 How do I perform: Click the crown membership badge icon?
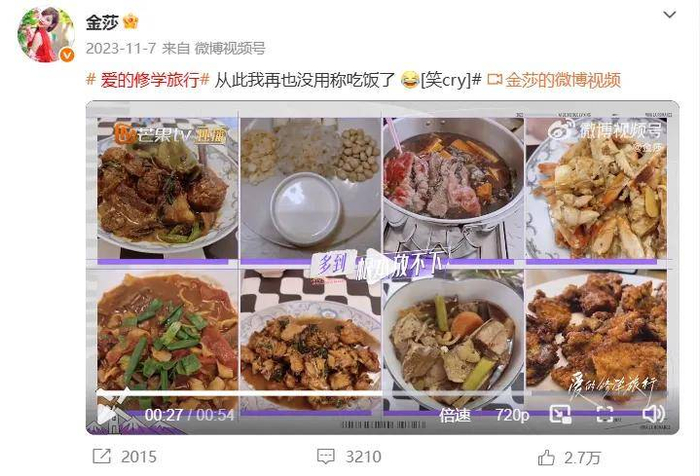point(130,21)
